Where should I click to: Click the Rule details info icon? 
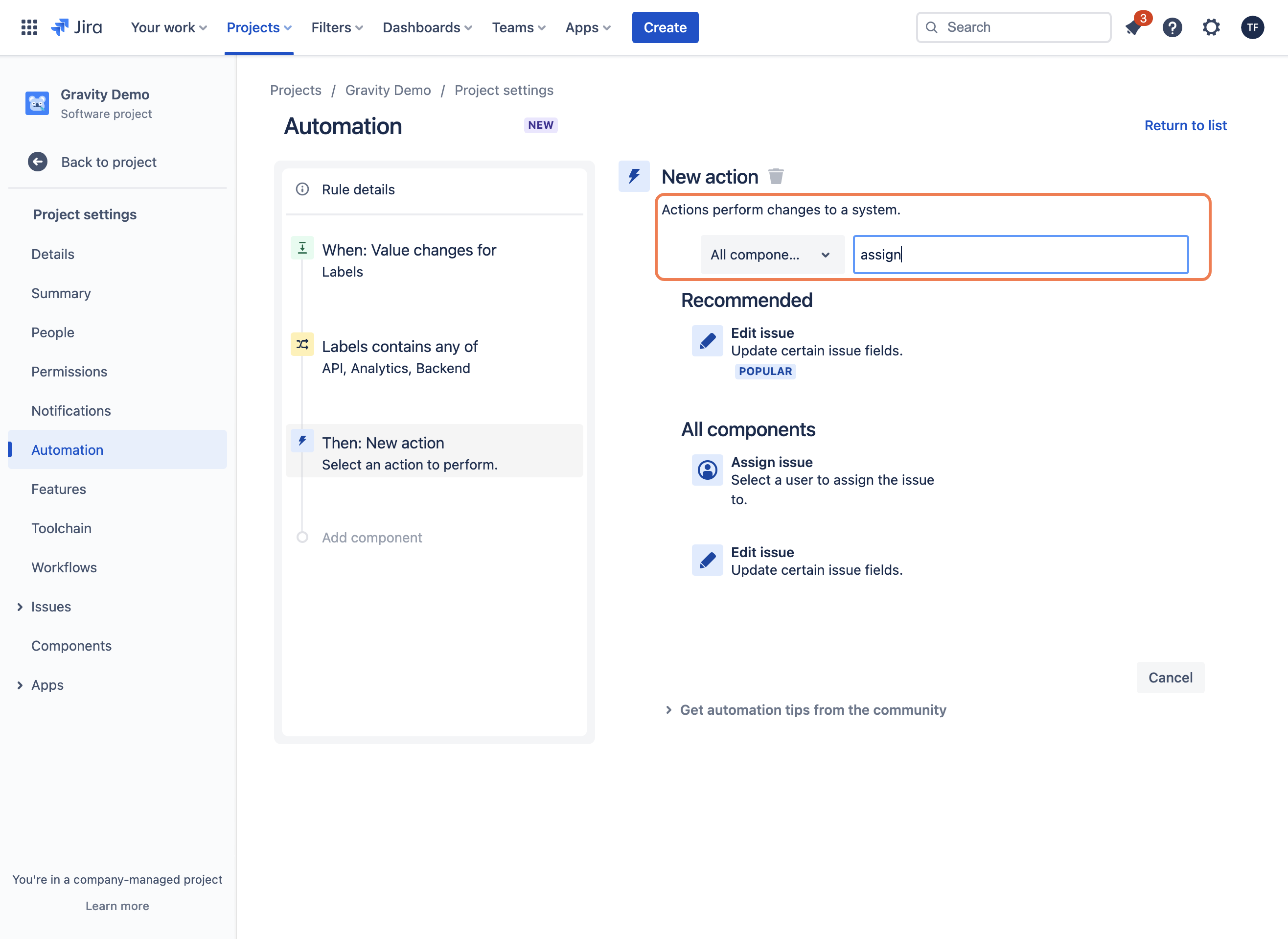tap(302, 189)
